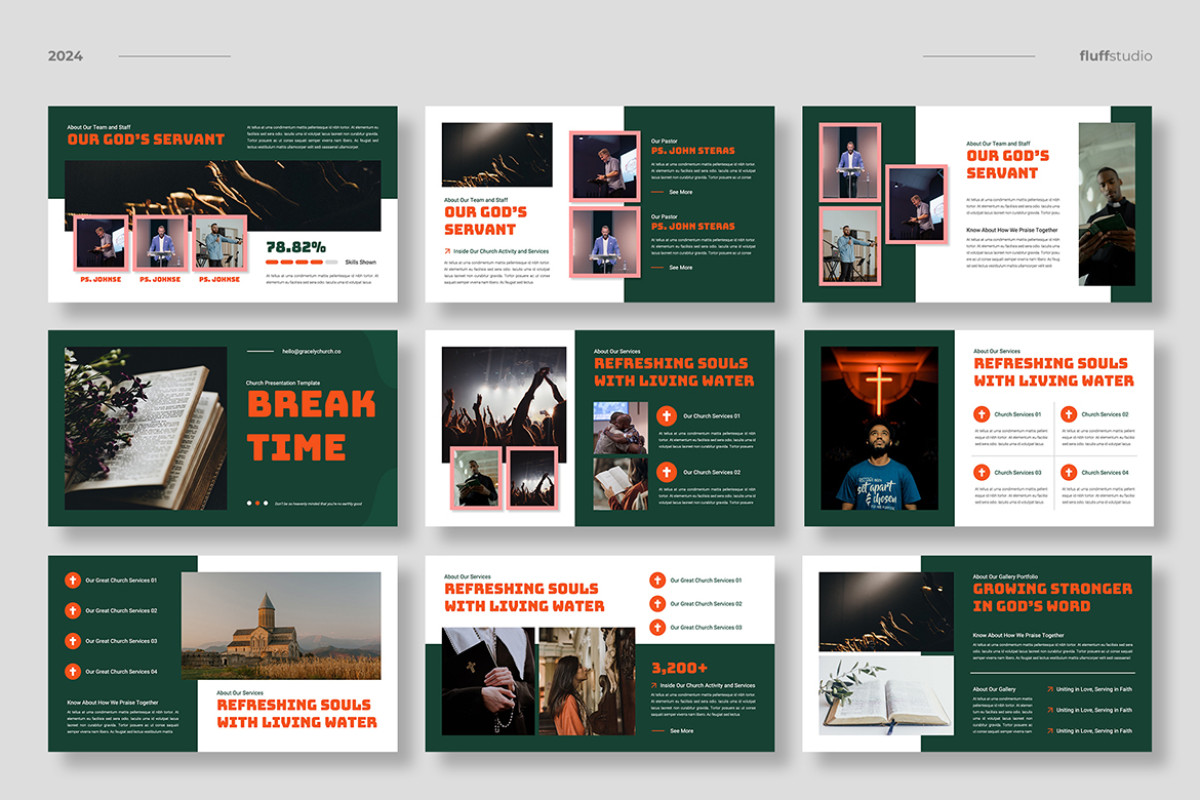The image size is (1200, 800).
Task: Click cross icon beside Our Church Services 02
Action: pyautogui.click(x=667, y=472)
